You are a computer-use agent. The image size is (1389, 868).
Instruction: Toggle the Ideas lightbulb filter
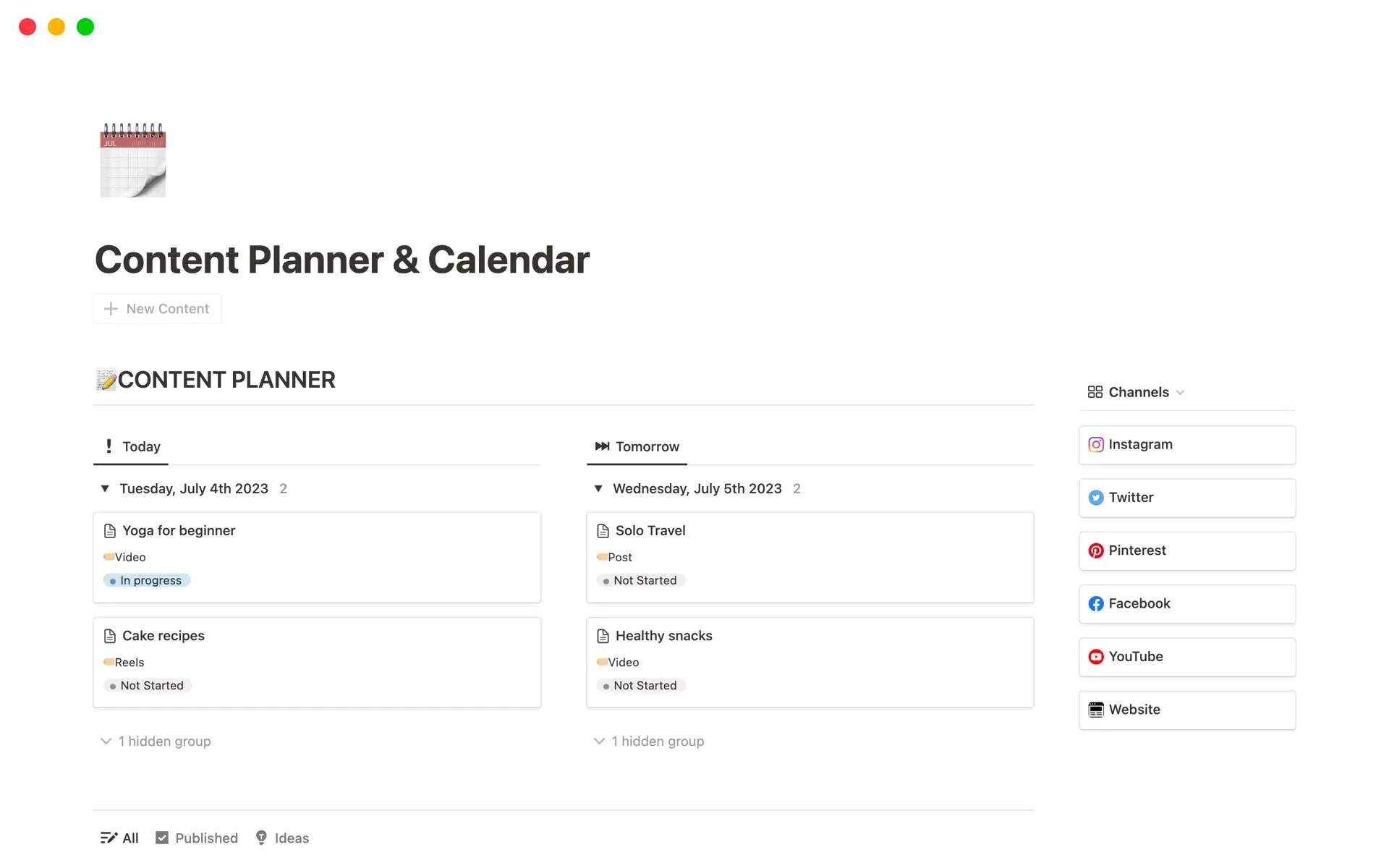tap(261, 837)
